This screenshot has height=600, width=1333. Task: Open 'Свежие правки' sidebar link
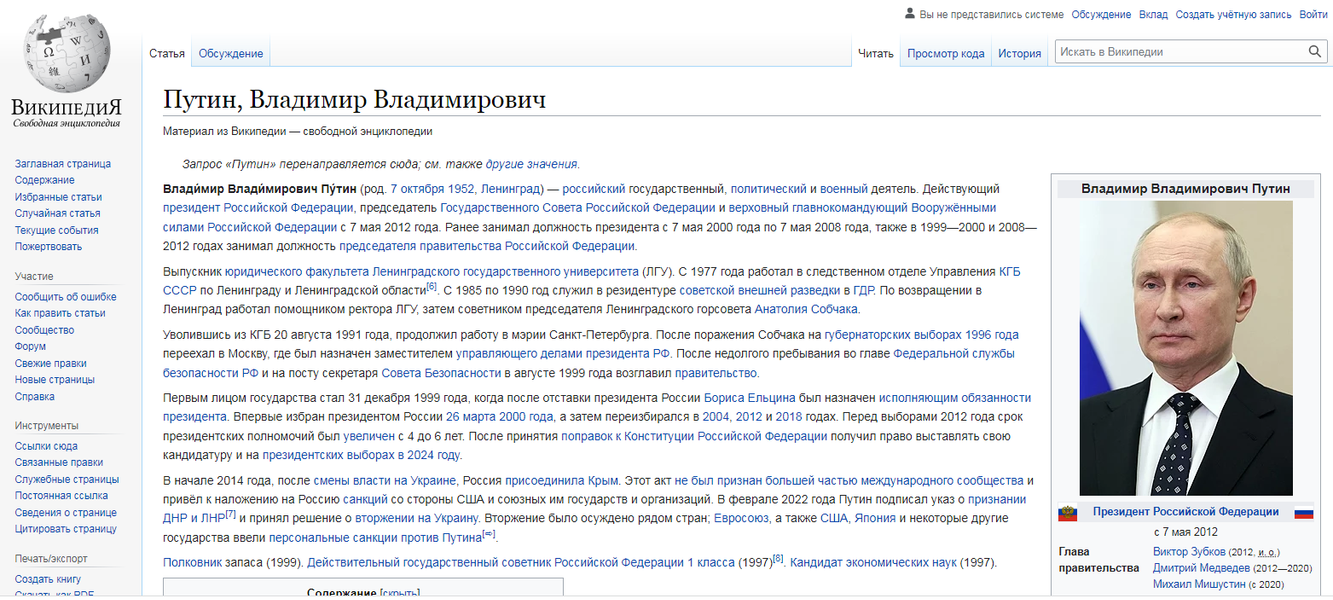click(x=51, y=364)
